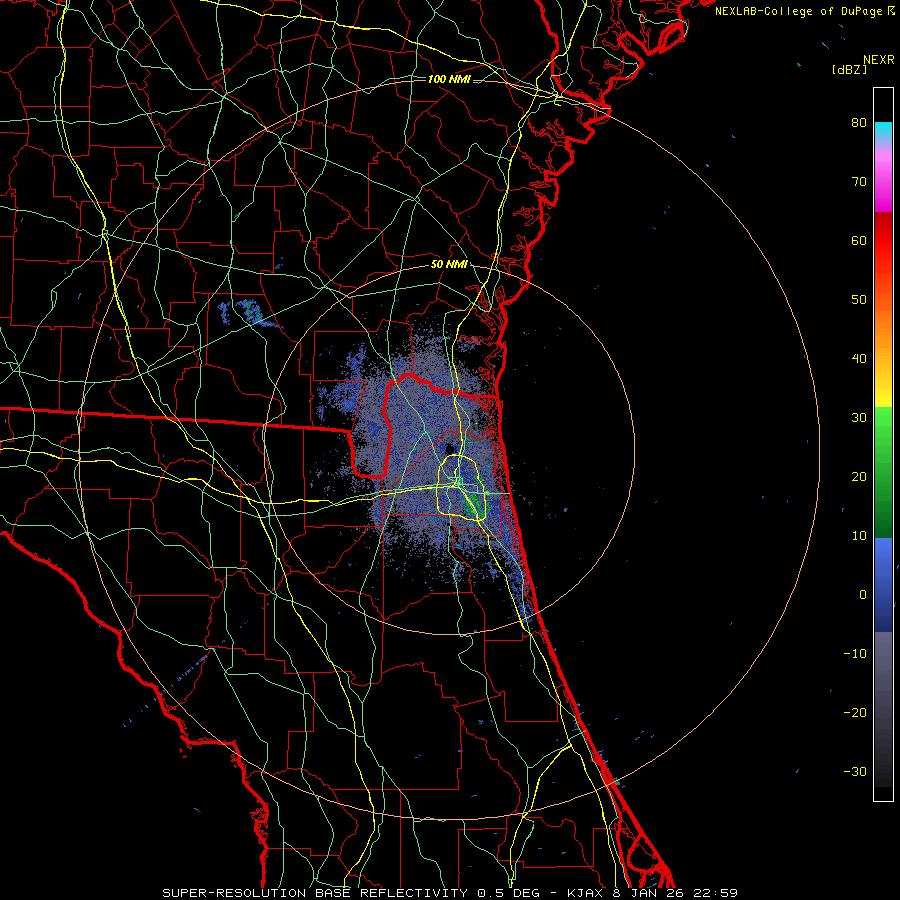Click the 70 dBZ scale label
The height and width of the screenshot is (900, 900).
tap(859, 182)
